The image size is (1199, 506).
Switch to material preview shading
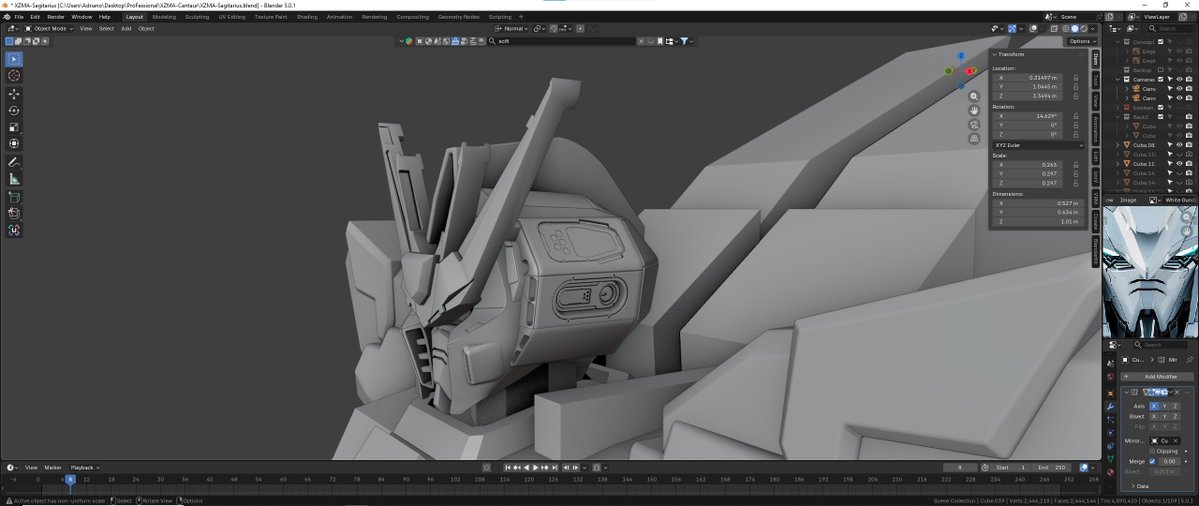[1084, 28]
